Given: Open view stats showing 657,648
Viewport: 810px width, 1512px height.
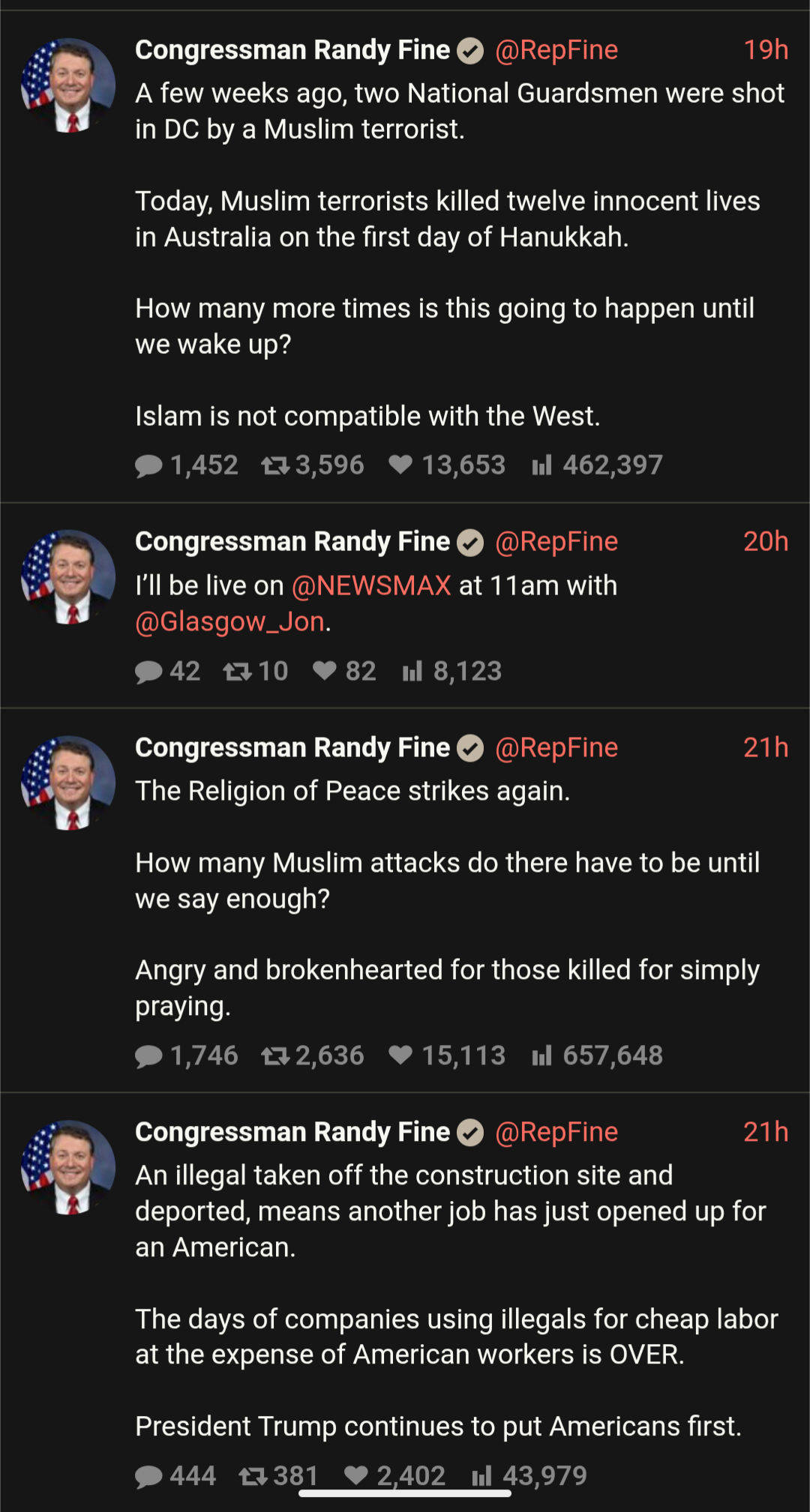Looking at the screenshot, I should pyautogui.click(x=541, y=1056).
